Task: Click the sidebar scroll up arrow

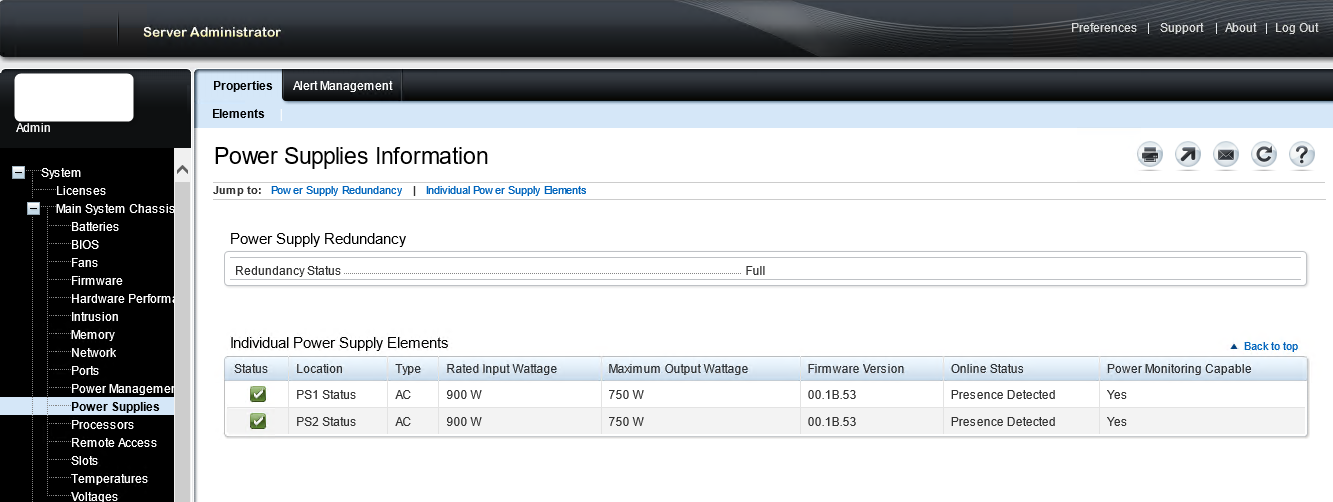Action: (182, 171)
